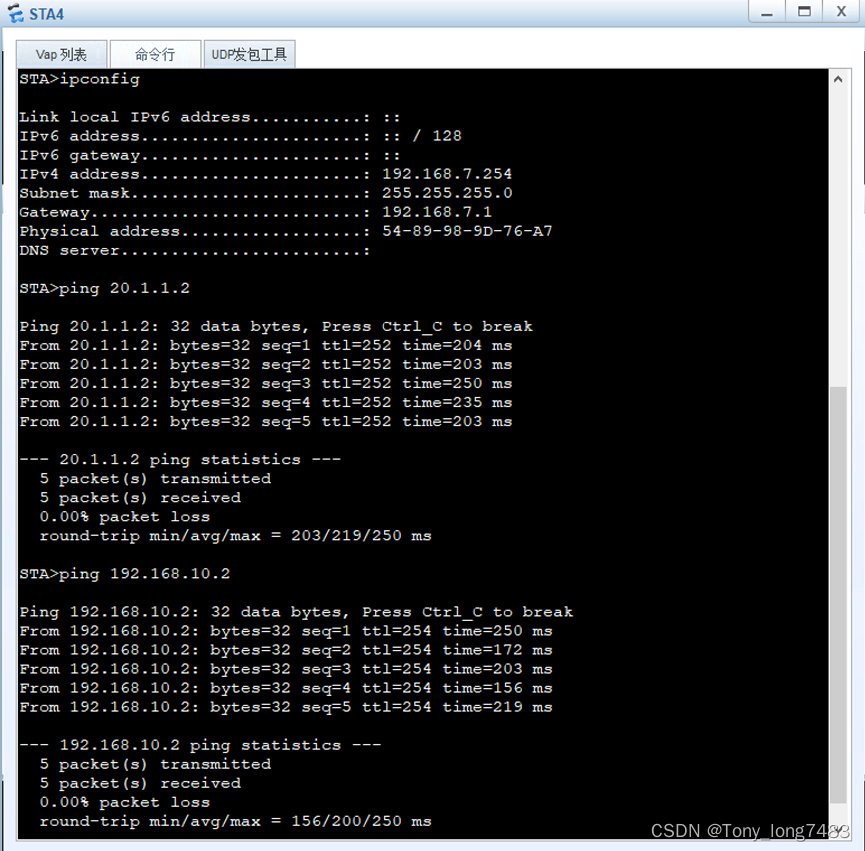Click round-trip 156/200/250 ms line
Viewport: 865px width, 851px height.
click(x=236, y=822)
